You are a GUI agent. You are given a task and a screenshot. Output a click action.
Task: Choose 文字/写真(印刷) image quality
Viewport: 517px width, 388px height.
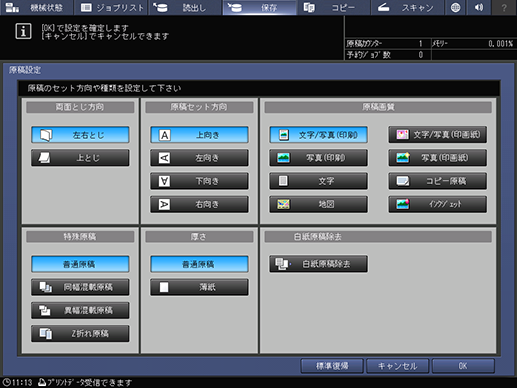319,135
